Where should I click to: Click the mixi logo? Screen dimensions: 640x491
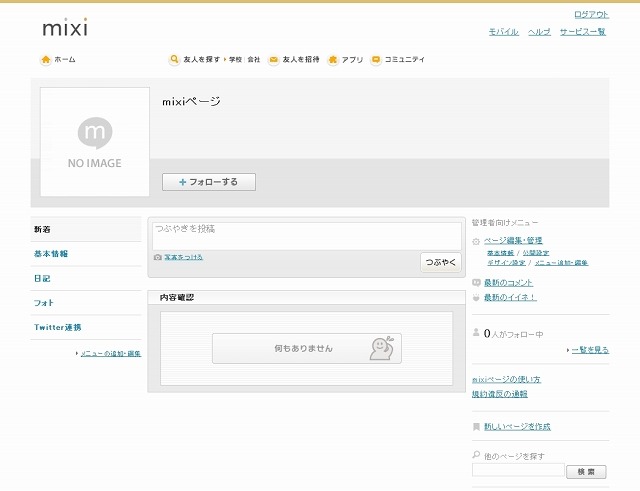[x=65, y=28]
